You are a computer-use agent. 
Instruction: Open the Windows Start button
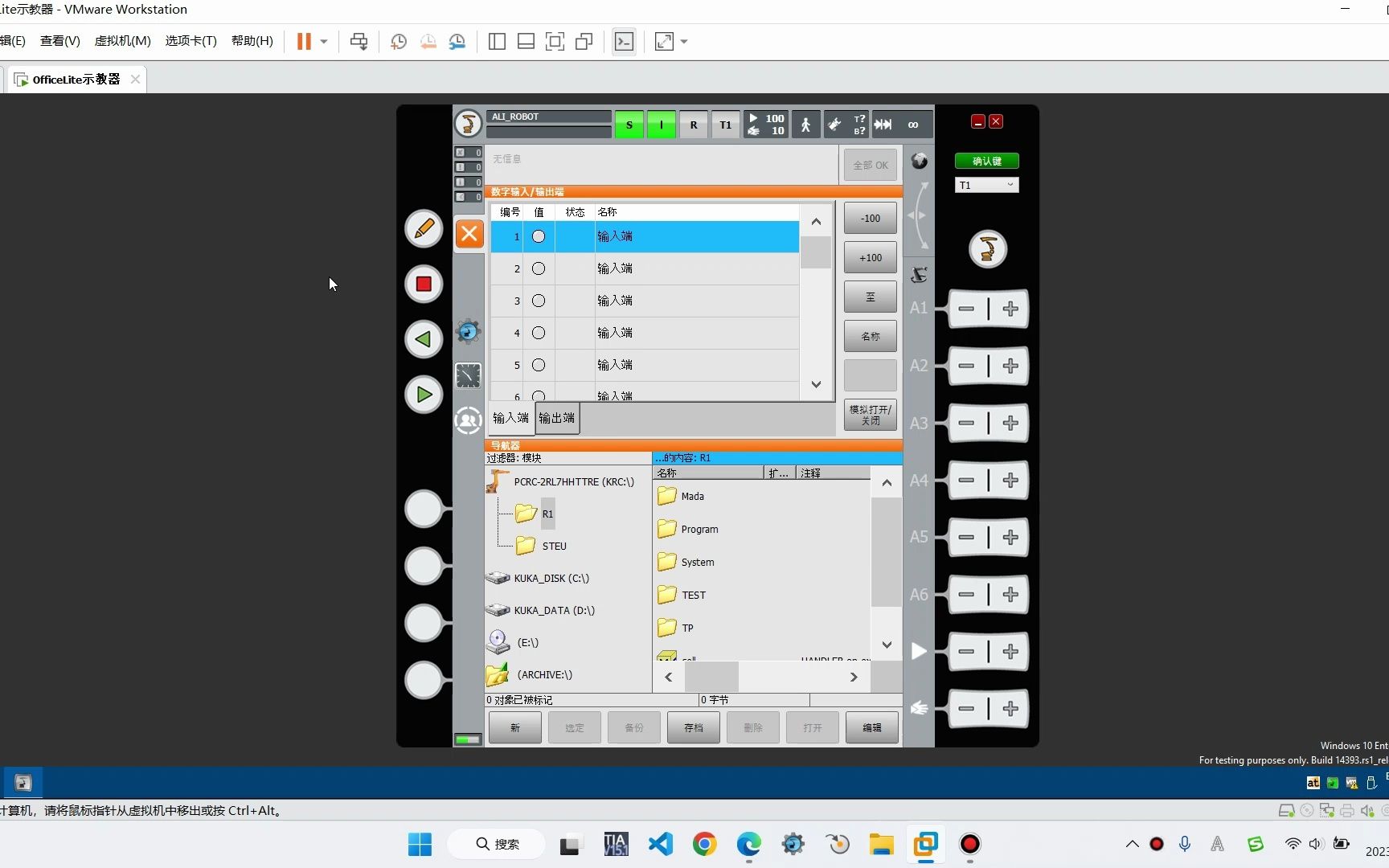[x=420, y=844]
